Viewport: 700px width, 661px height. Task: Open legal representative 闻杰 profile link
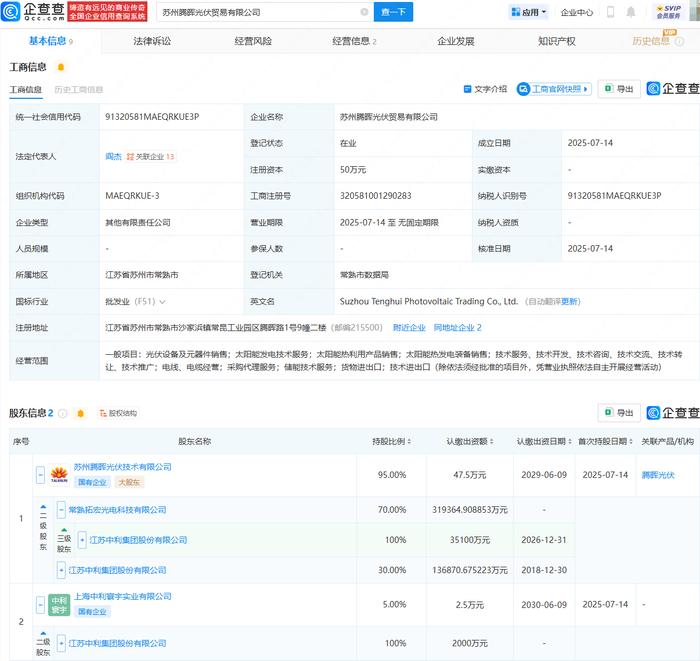point(113,157)
